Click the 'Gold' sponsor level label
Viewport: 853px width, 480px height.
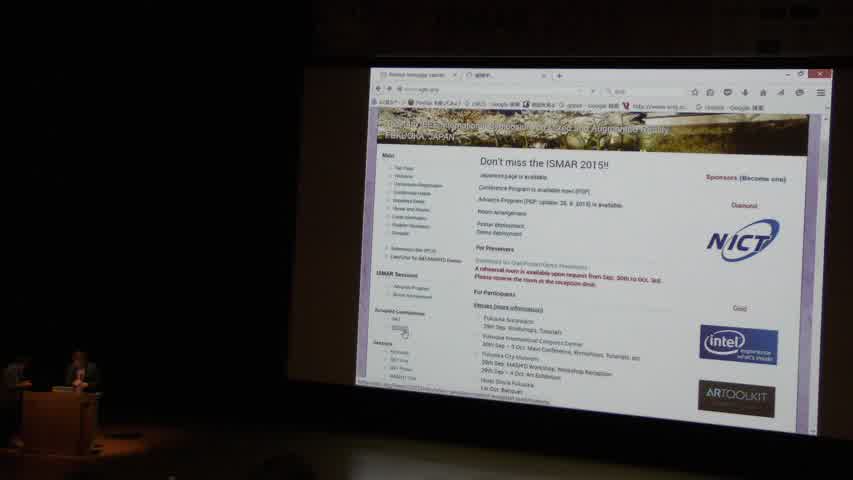tap(740, 308)
